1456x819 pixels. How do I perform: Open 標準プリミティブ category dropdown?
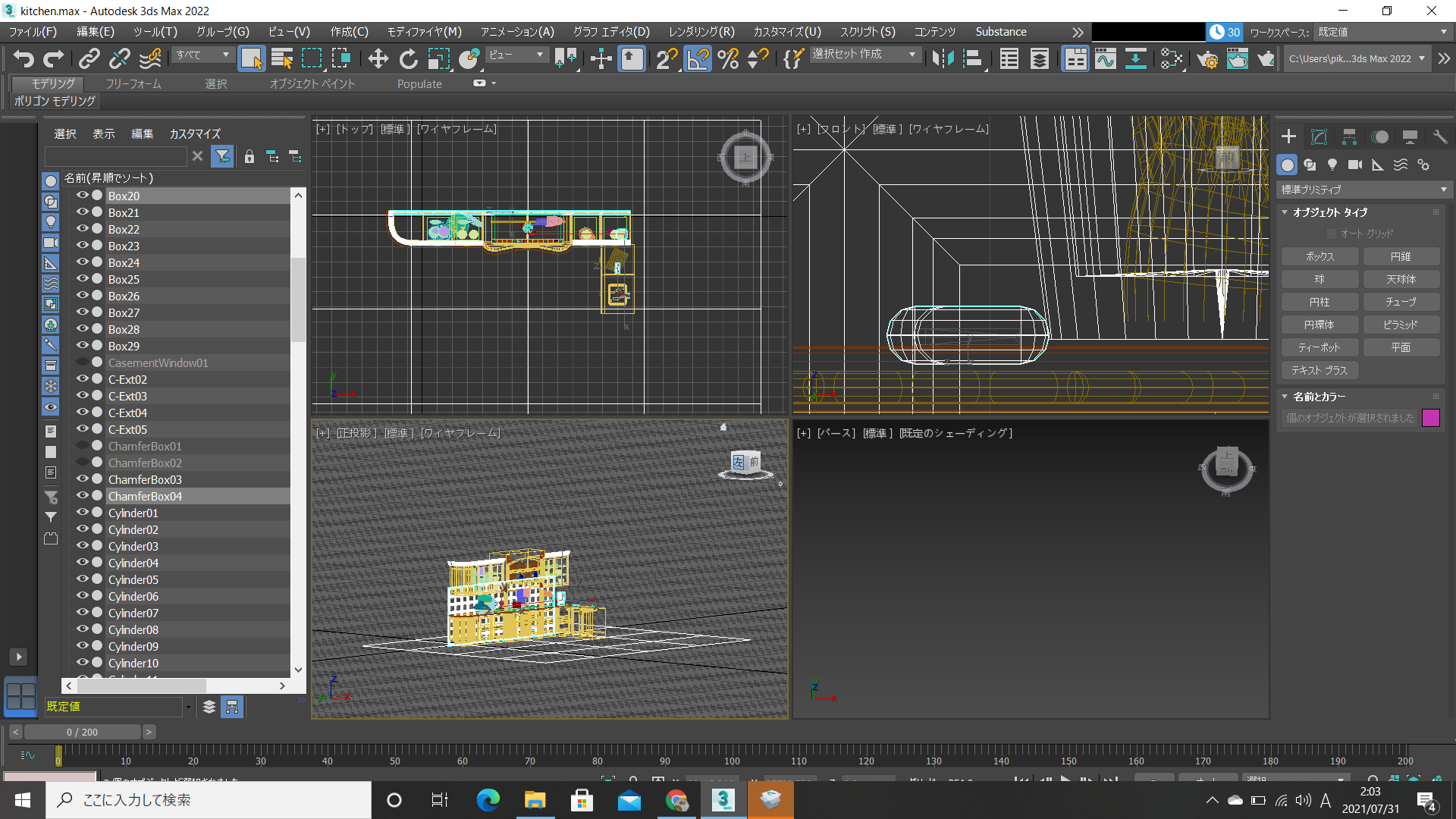pos(1364,190)
